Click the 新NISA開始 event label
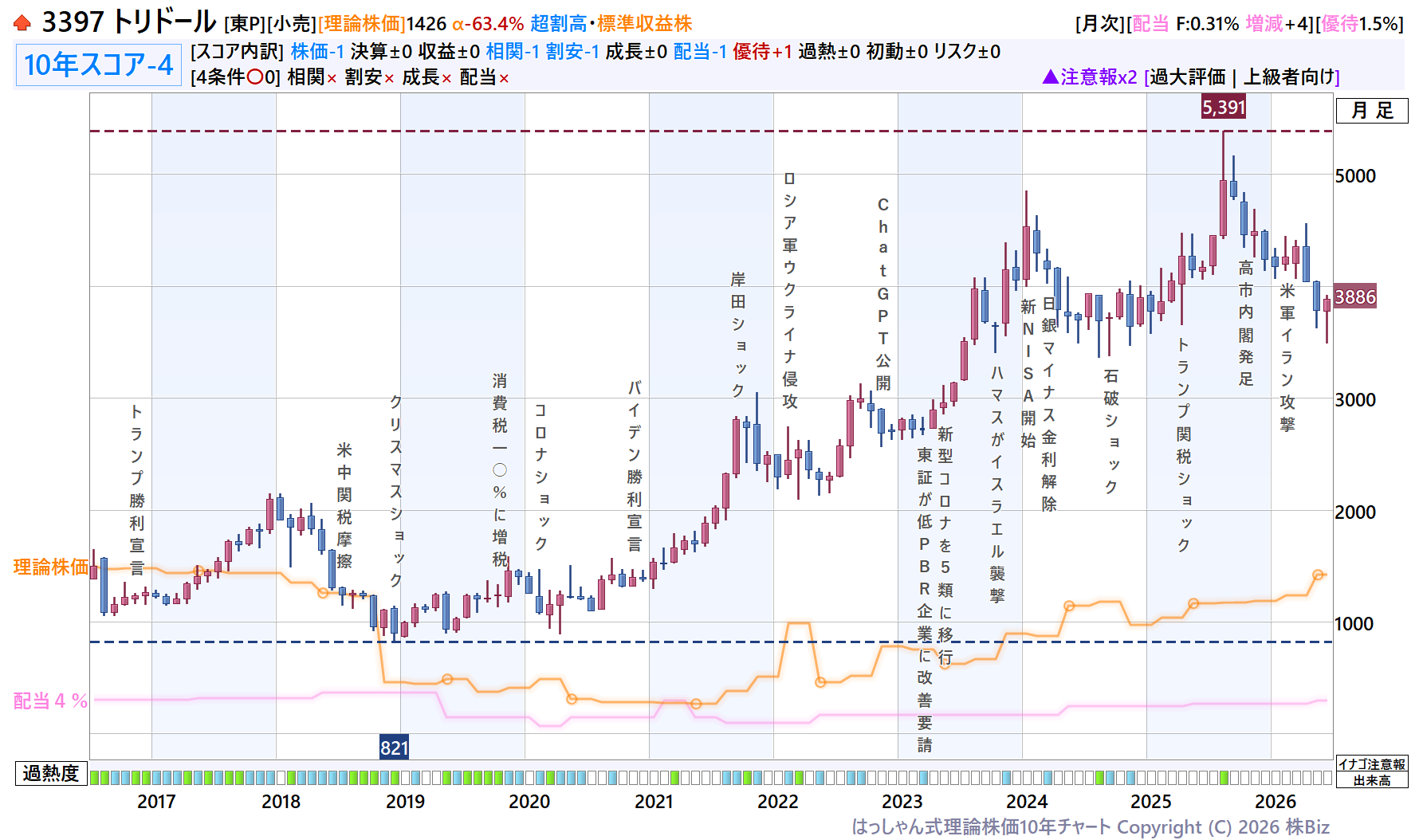The height and width of the screenshot is (840, 1419). coord(1028,373)
